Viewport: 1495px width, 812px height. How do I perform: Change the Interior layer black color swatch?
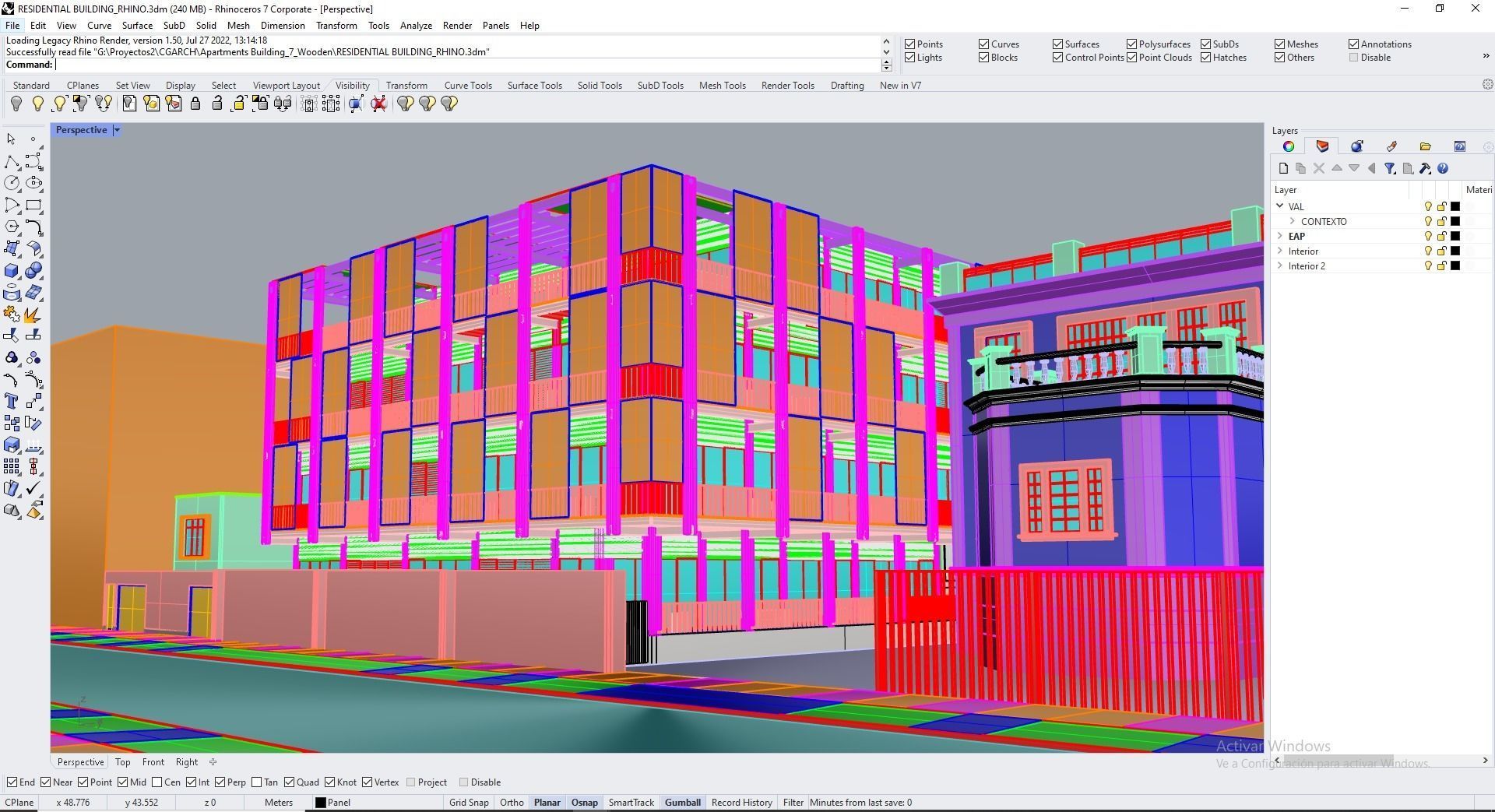[x=1455, y=251]
